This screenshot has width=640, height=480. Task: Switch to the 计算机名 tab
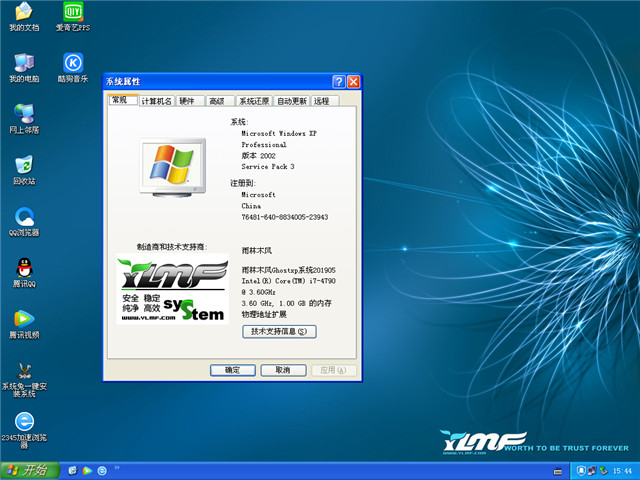[x=156, y=101]
